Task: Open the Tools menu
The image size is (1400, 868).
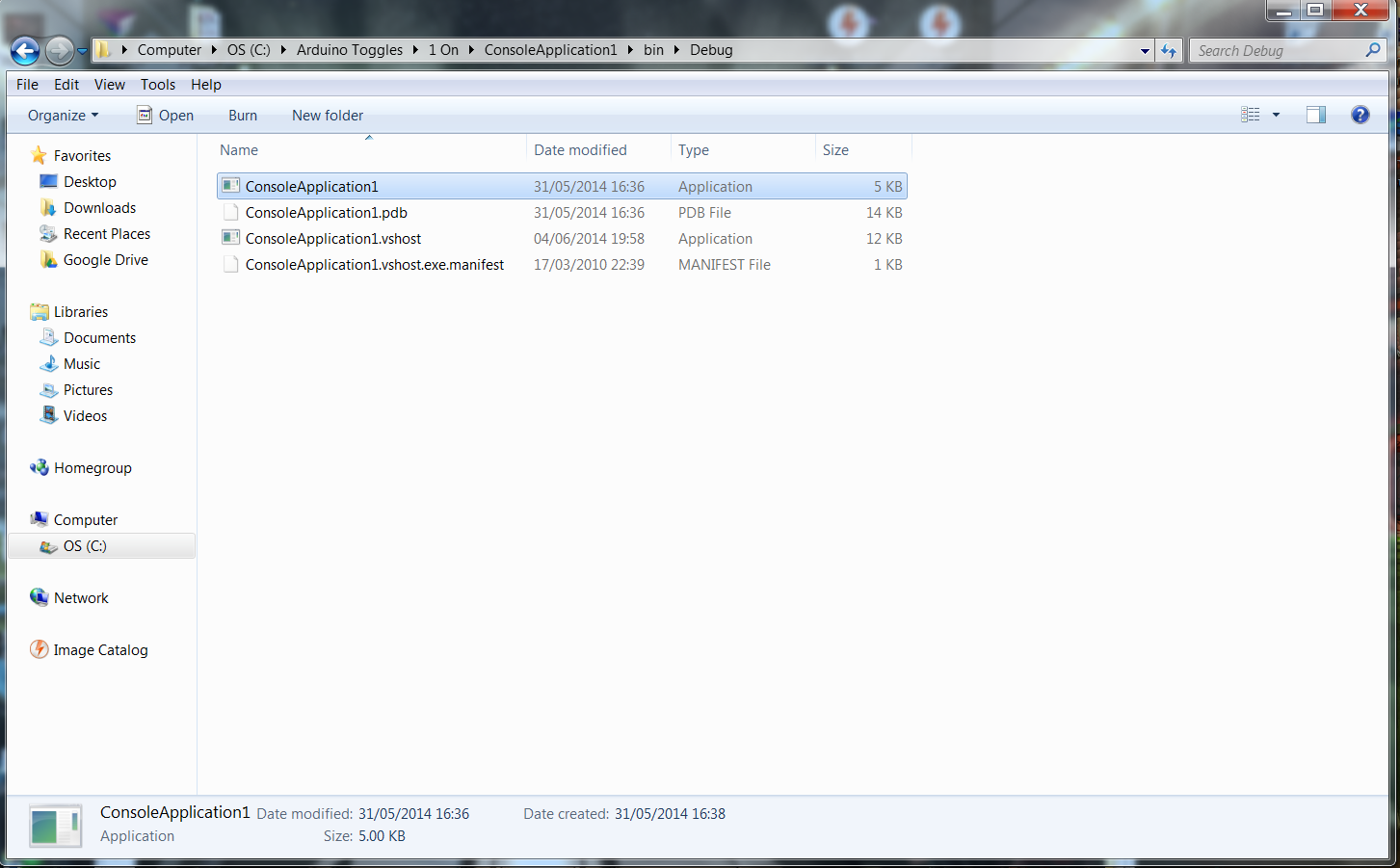Action: (x=158, y=84)
